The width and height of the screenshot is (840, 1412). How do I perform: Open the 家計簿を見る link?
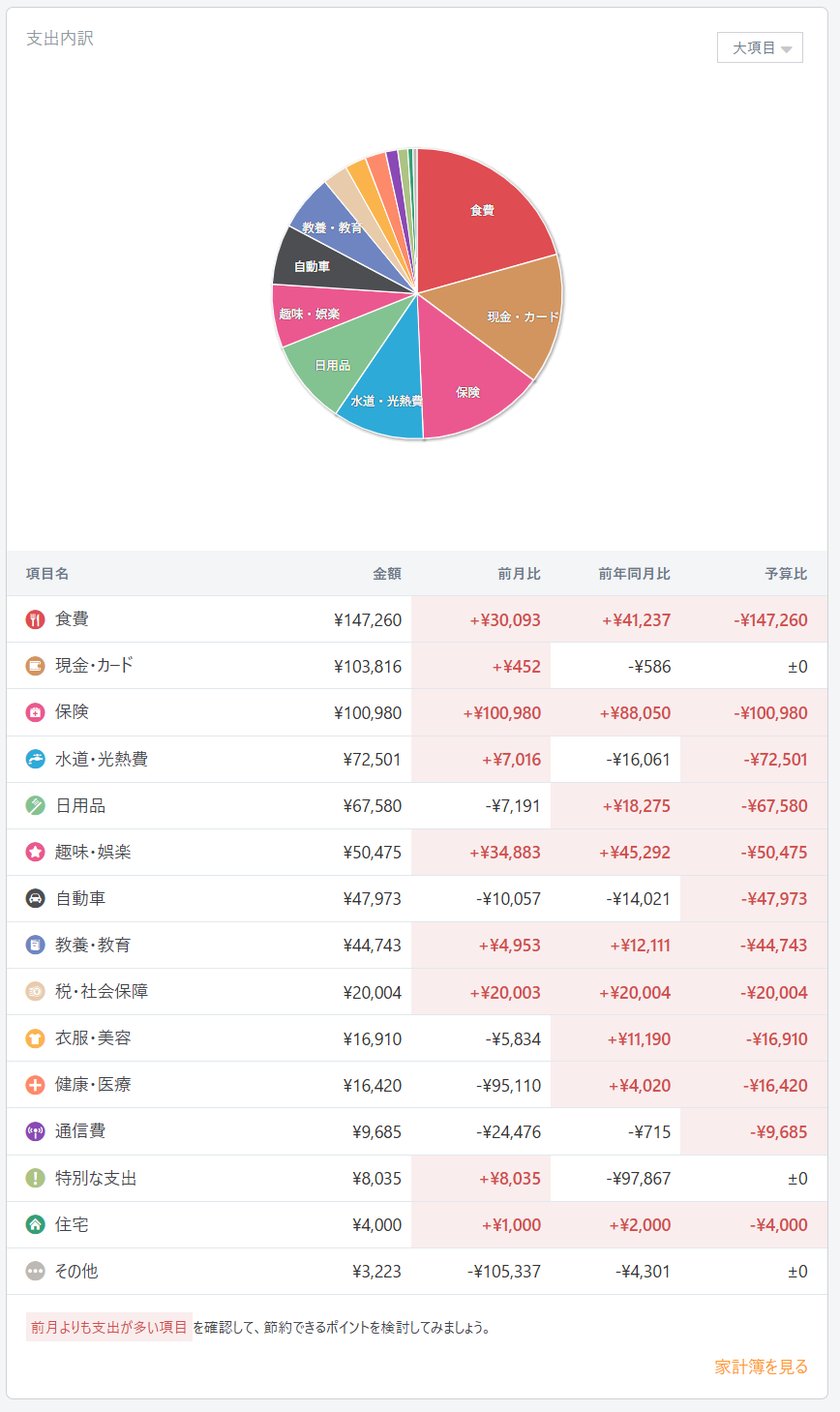[761, 1367]
